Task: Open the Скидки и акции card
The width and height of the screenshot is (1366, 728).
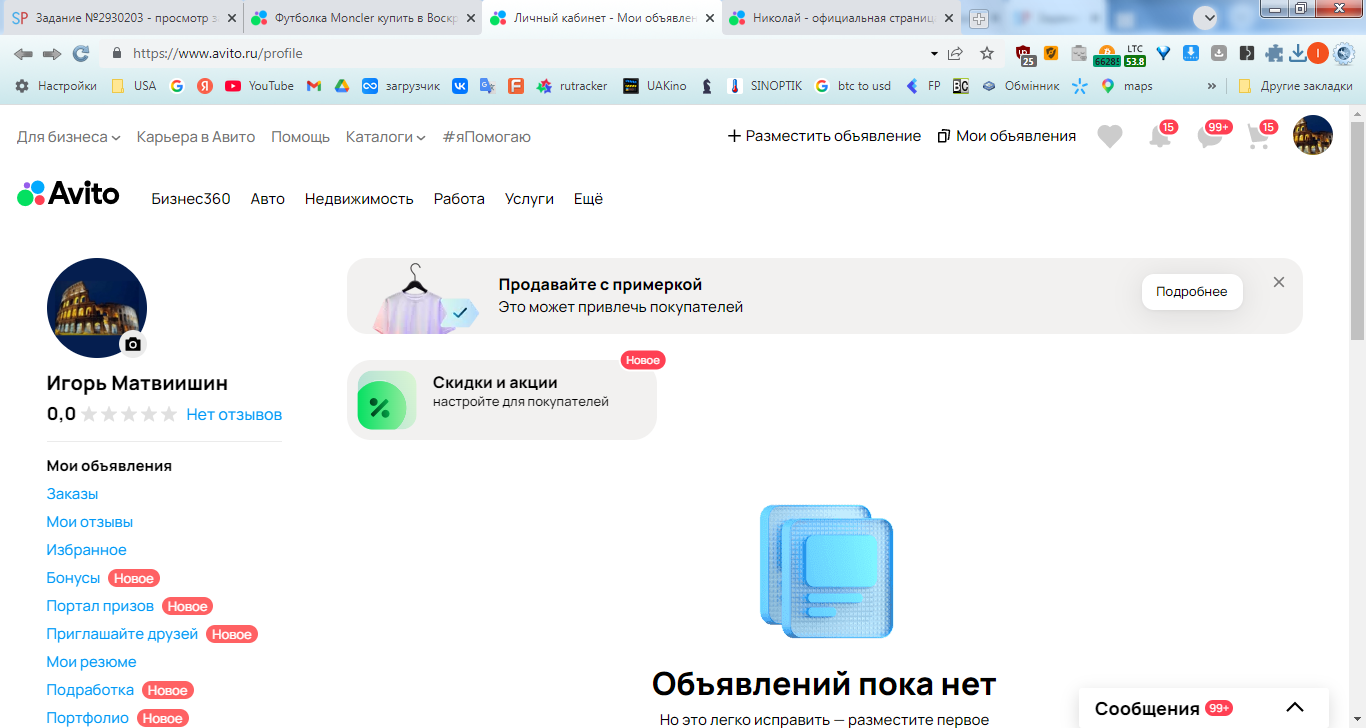Action: pos(502,400)
